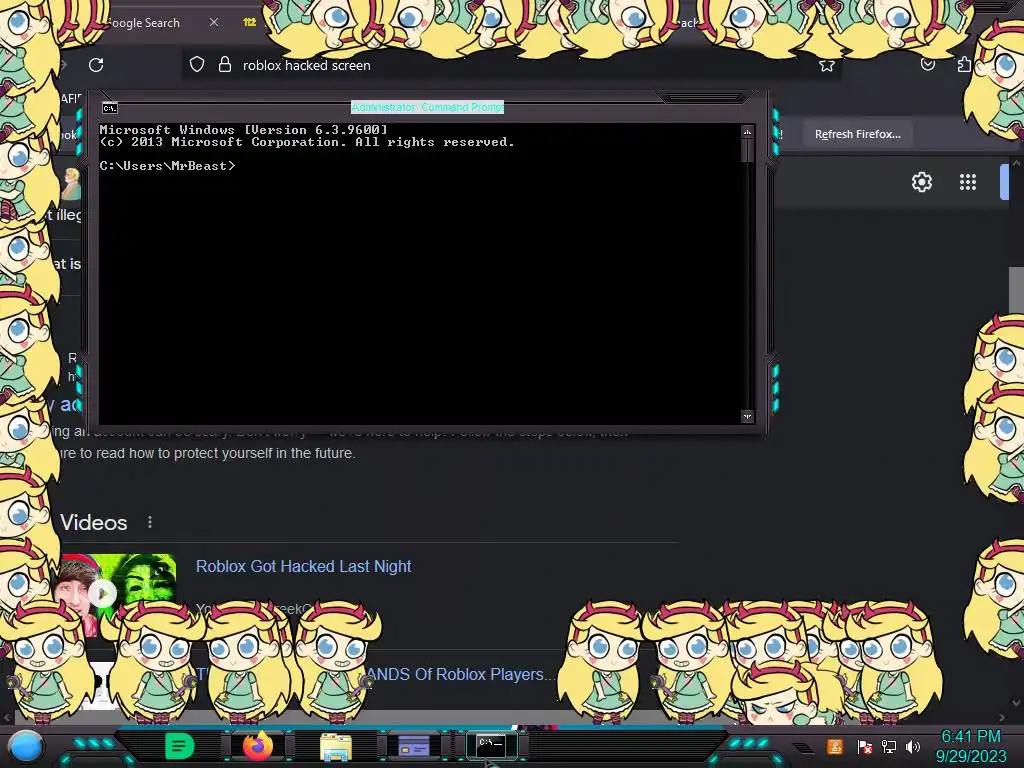Screen dimensions: 1024x768
Task: Show hidden tray icons
Action: point(805,747)
